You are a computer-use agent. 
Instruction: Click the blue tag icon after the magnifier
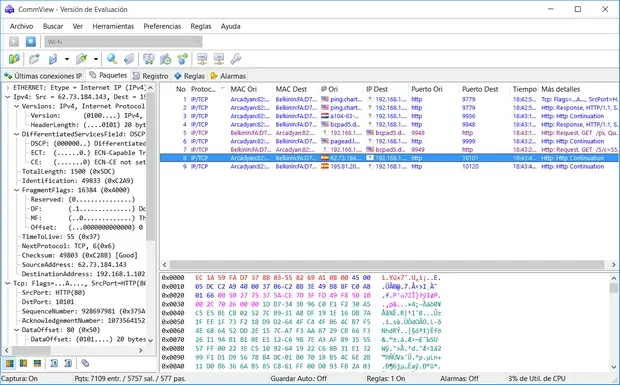click(129, 59)
